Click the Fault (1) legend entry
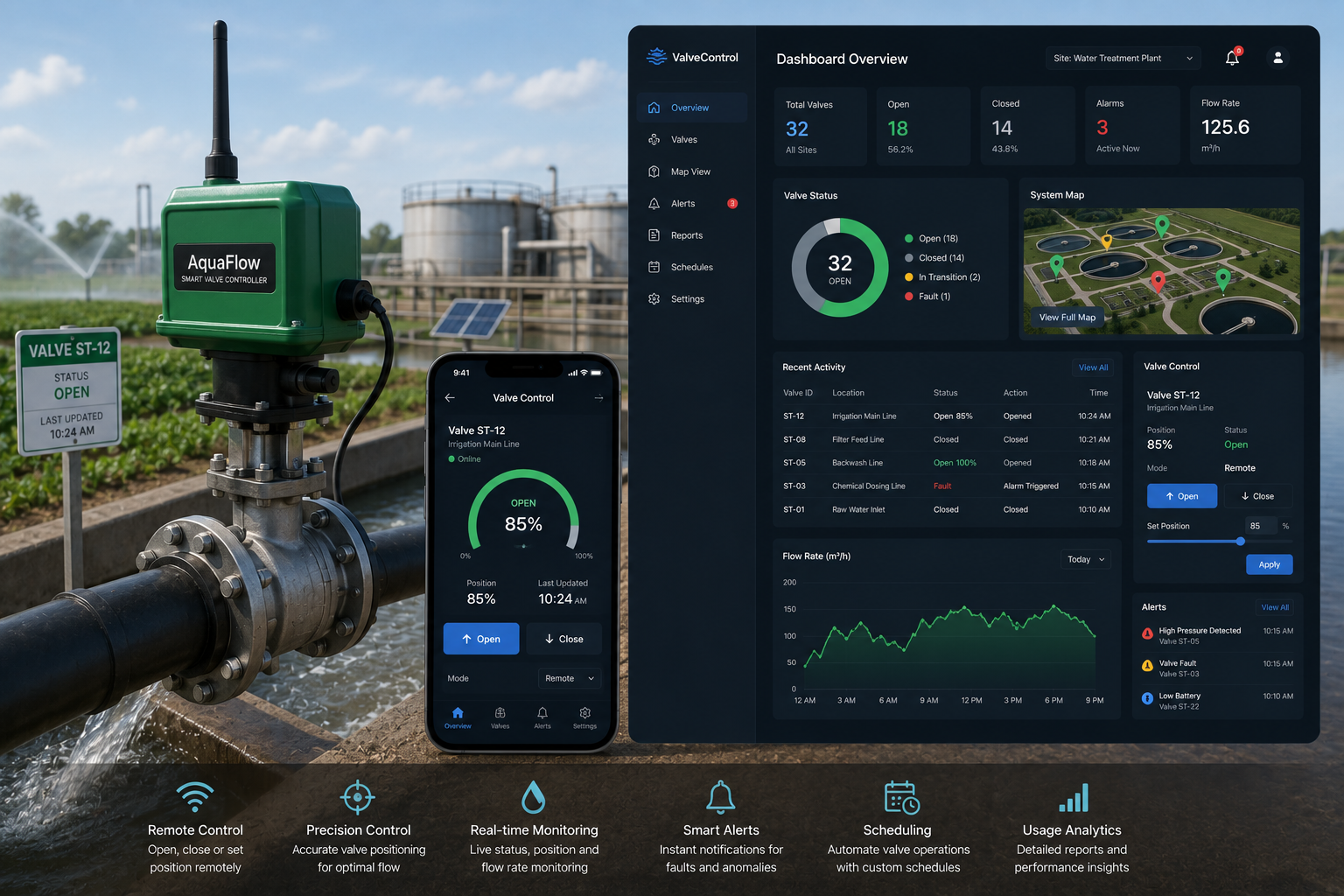Image resolution: width=1344 pixels, height=896 pixels. (927, 297)
